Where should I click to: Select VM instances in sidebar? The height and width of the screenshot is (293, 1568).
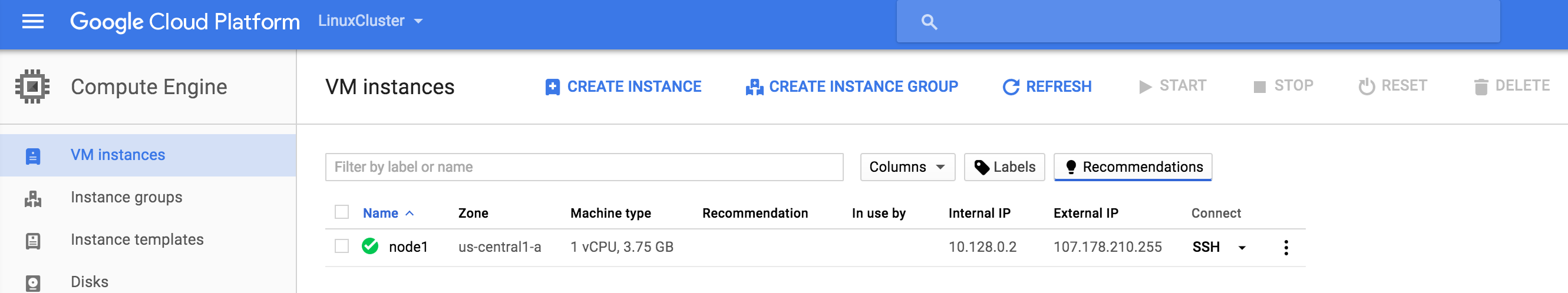pyautogui.click(x=148, y=155)
